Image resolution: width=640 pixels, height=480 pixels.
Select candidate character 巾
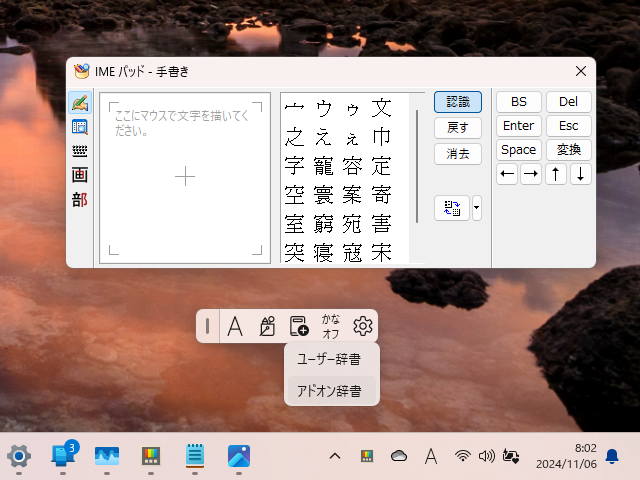click(x=381, y=137)
